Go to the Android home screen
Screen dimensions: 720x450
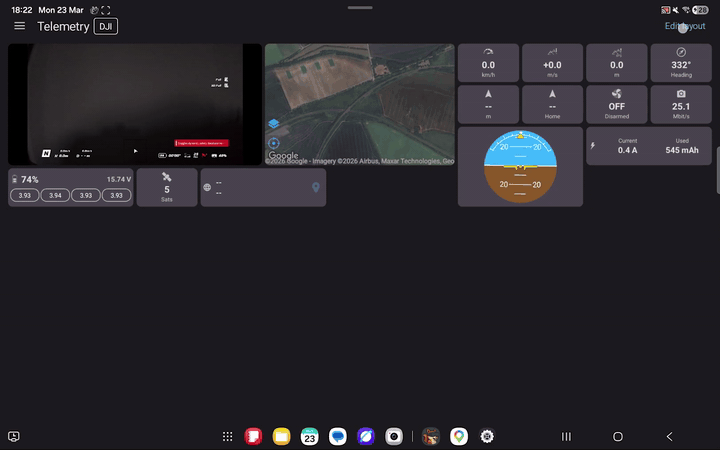(x=618, y=436)
